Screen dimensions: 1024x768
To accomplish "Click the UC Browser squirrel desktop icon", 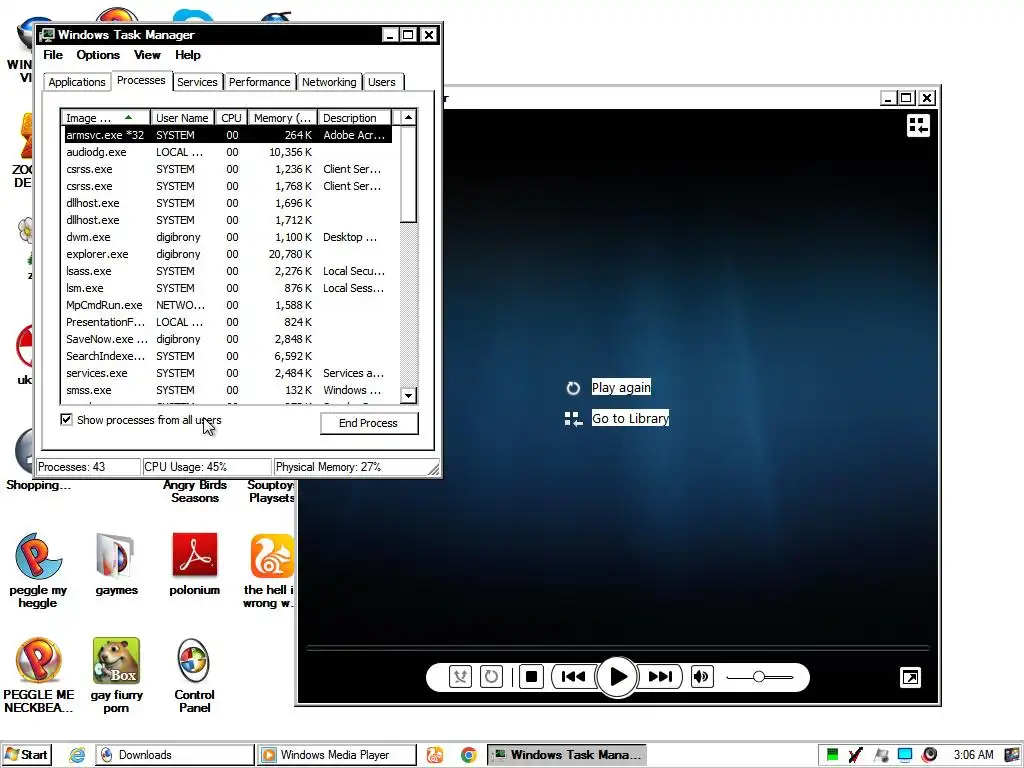I will click(x=270, y=570).
